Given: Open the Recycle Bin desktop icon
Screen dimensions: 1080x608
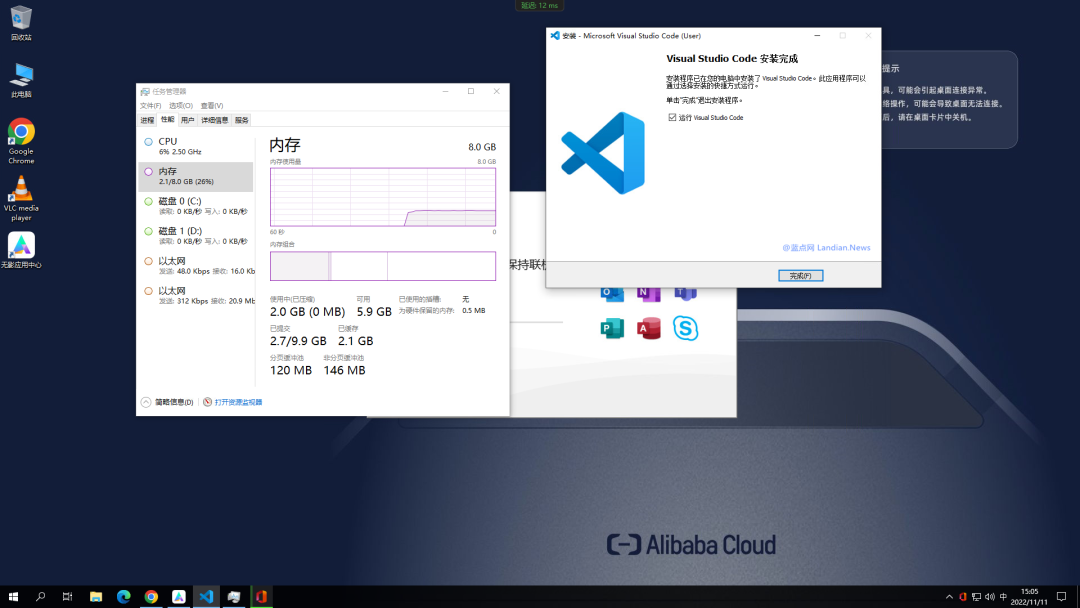Looking at the screenshot, I should pos(21,22).
